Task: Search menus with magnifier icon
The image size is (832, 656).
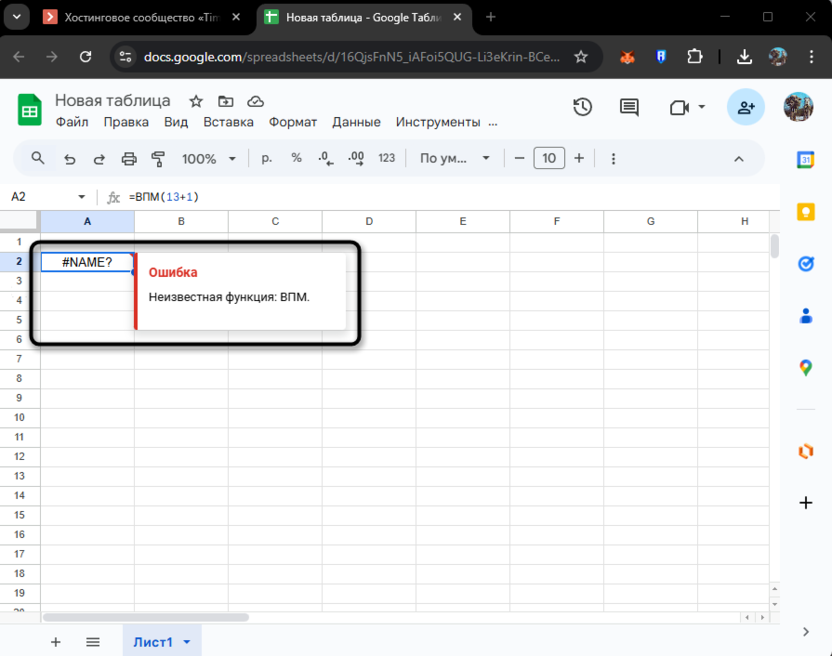Action: click(38, 158)
